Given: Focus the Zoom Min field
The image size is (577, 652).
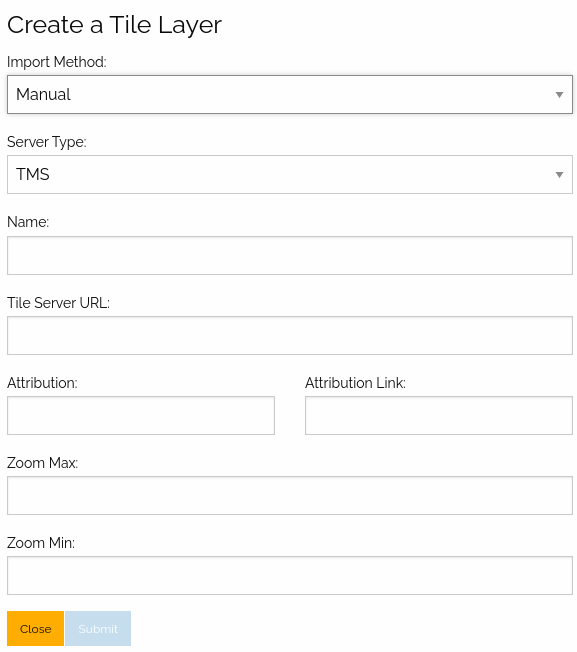Looking at the screenshot, I should click(290, 575).
